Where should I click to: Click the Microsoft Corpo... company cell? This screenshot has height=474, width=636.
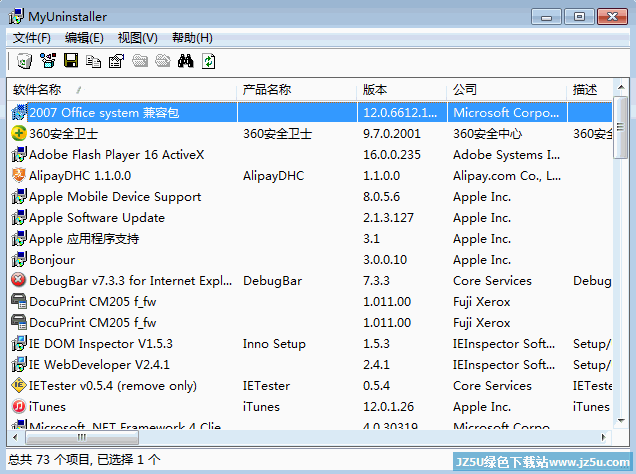pos(506,112)
